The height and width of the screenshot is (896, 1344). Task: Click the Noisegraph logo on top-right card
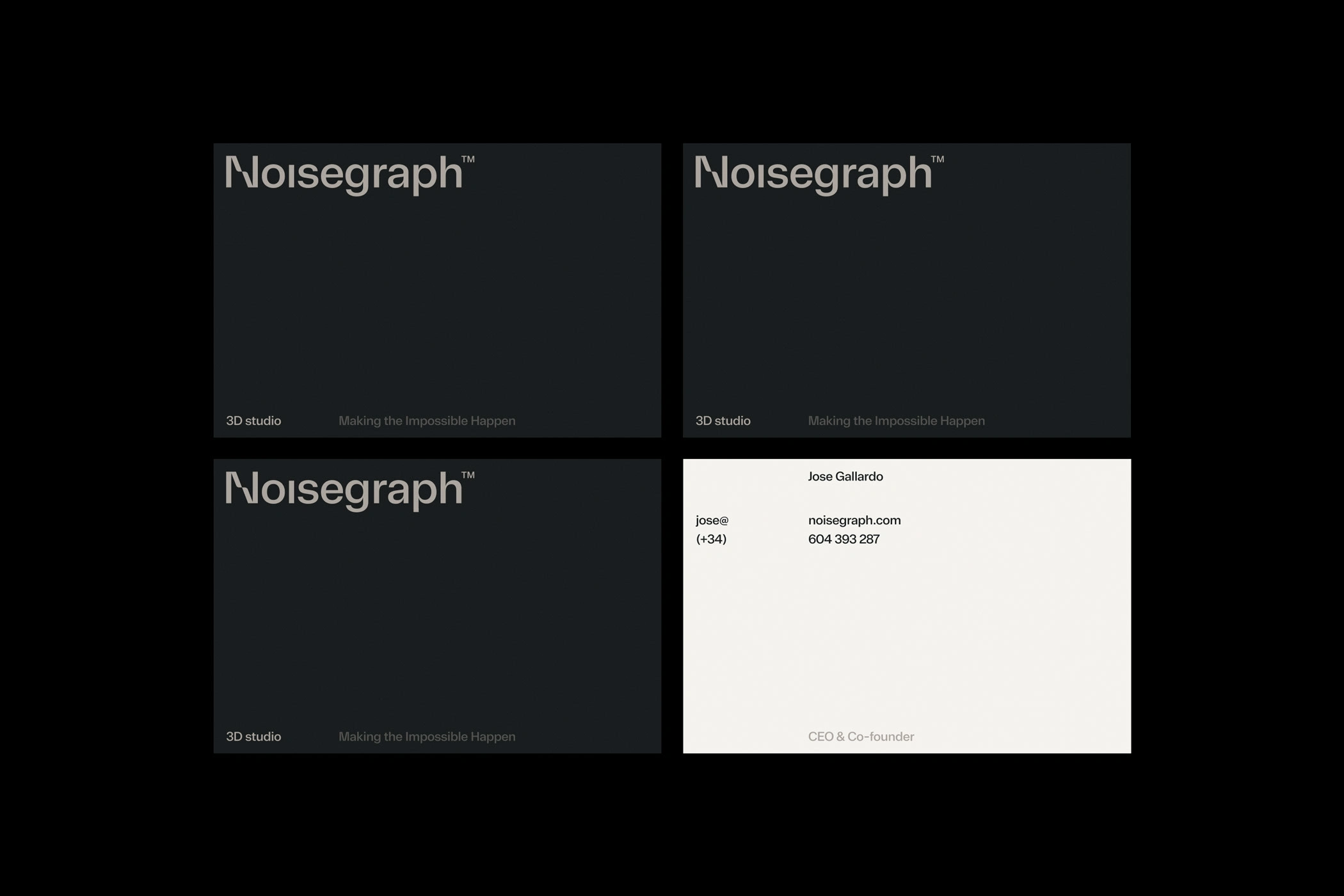click(x=813, y=173)
